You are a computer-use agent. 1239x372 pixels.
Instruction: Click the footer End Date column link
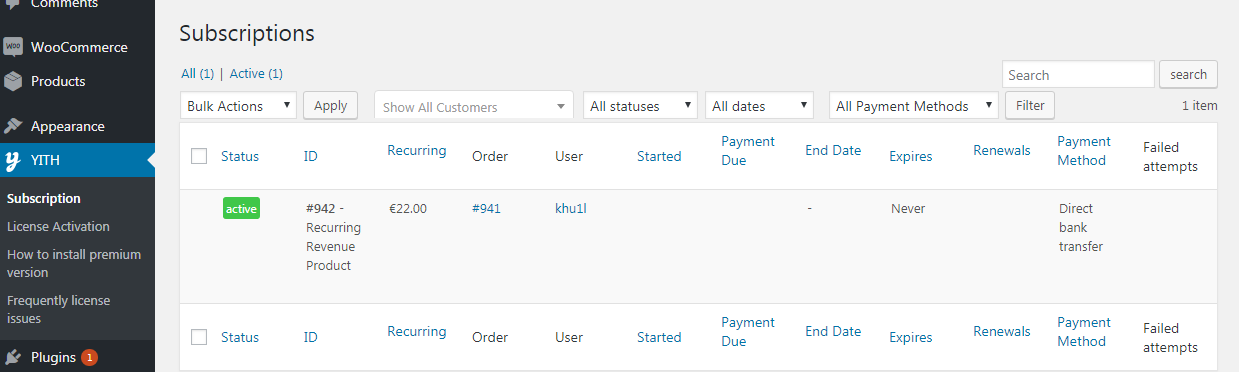click(x=833, y=331)
